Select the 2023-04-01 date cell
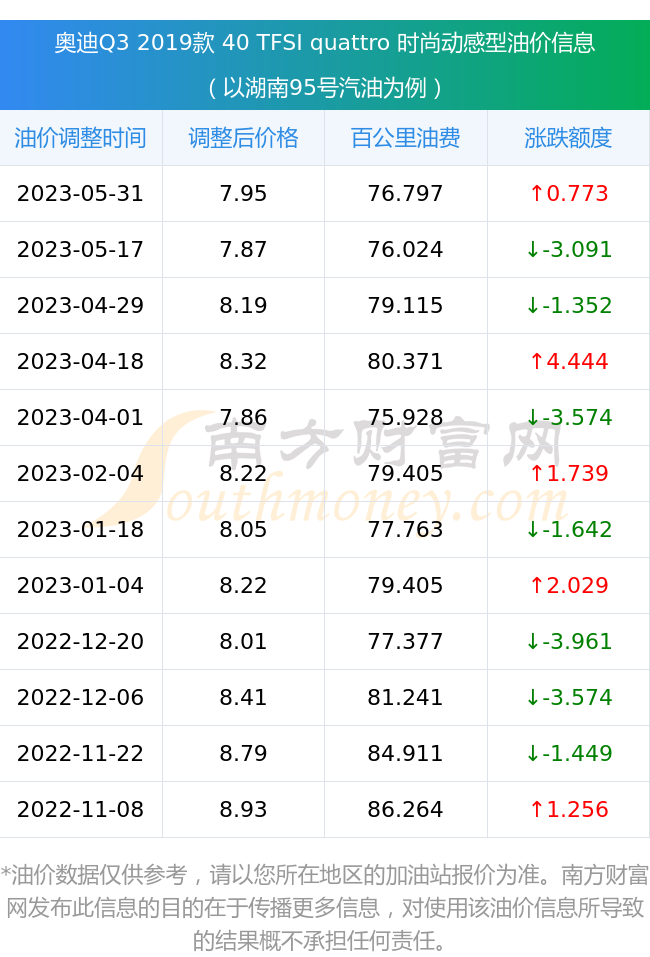This screenshot has height=957, width=650. pyautogui.click(x=81, y=417)
